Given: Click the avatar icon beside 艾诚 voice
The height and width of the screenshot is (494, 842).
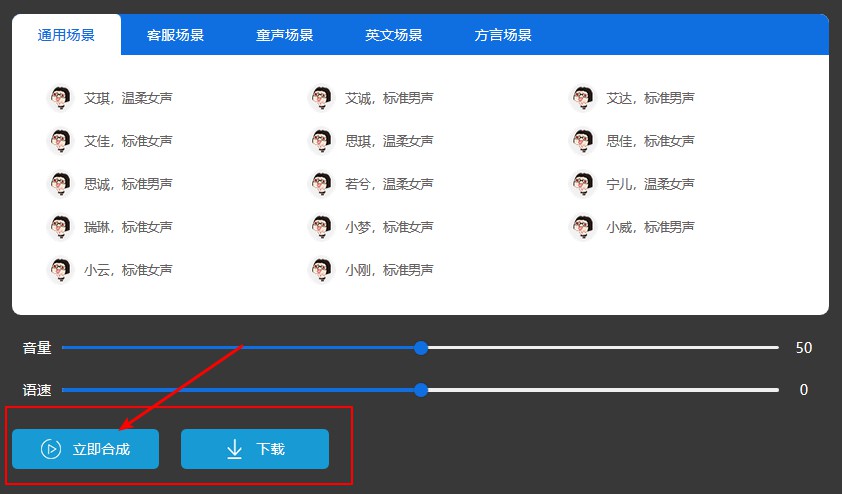Looking at the screenshot, I should pyautogui.click(x=322, y=98).
